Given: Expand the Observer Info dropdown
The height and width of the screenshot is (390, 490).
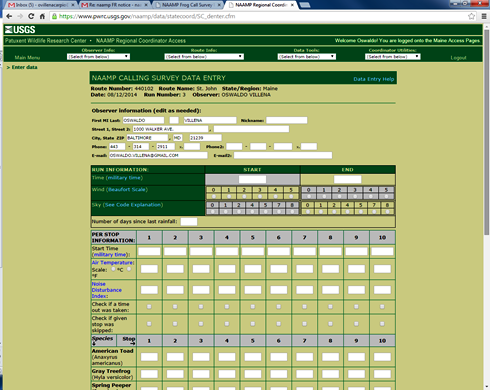Looking at the screenshot, I should click(x=98, y=57).
